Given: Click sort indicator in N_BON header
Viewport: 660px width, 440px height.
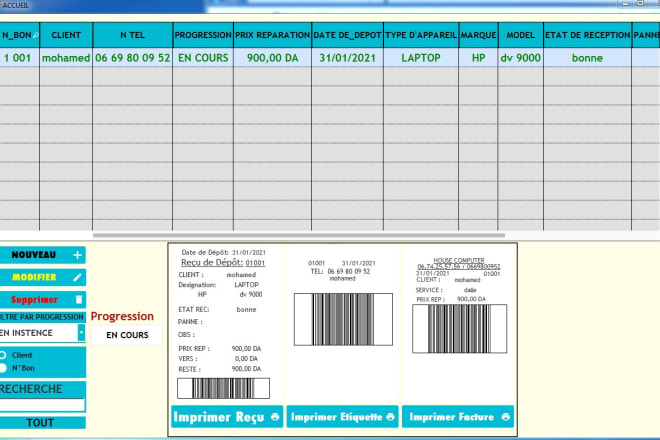Looking at the screenshot, I should (x=36, y=36).
